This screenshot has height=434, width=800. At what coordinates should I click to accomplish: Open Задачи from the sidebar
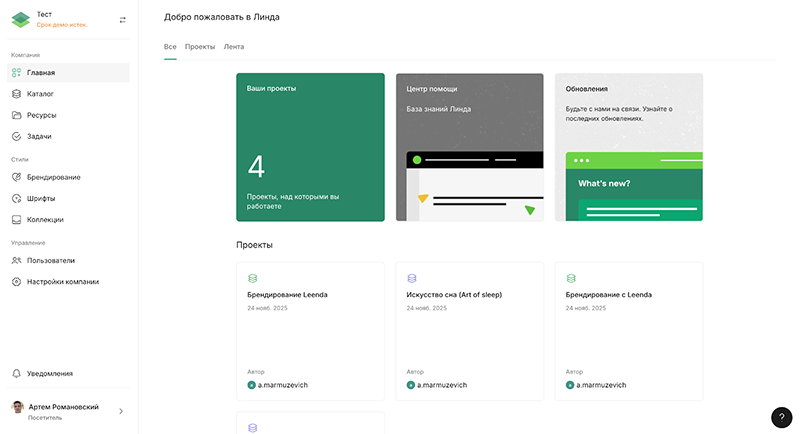(39, 136)
